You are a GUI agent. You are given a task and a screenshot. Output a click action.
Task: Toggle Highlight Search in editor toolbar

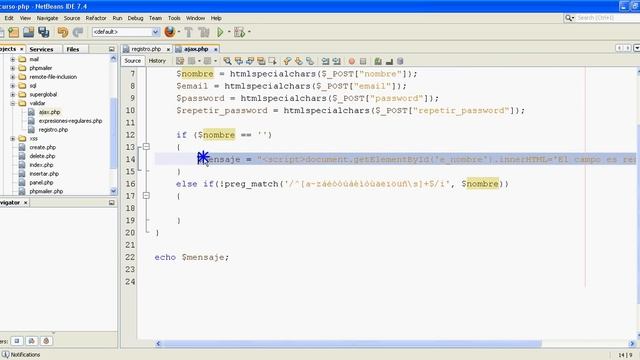point(261,61)
